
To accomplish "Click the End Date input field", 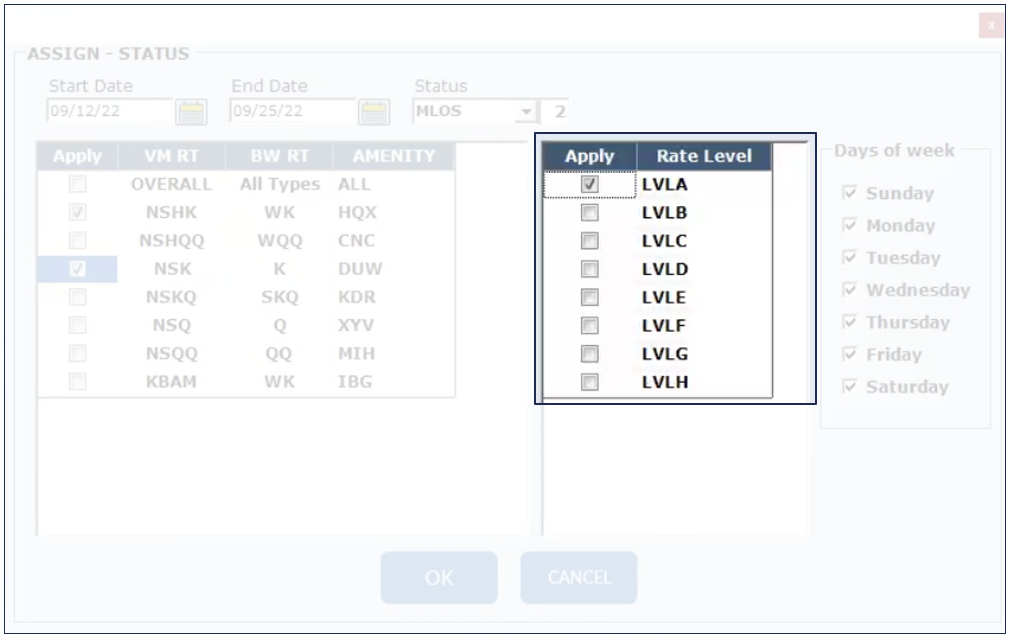I will click(x=292, y=111).
